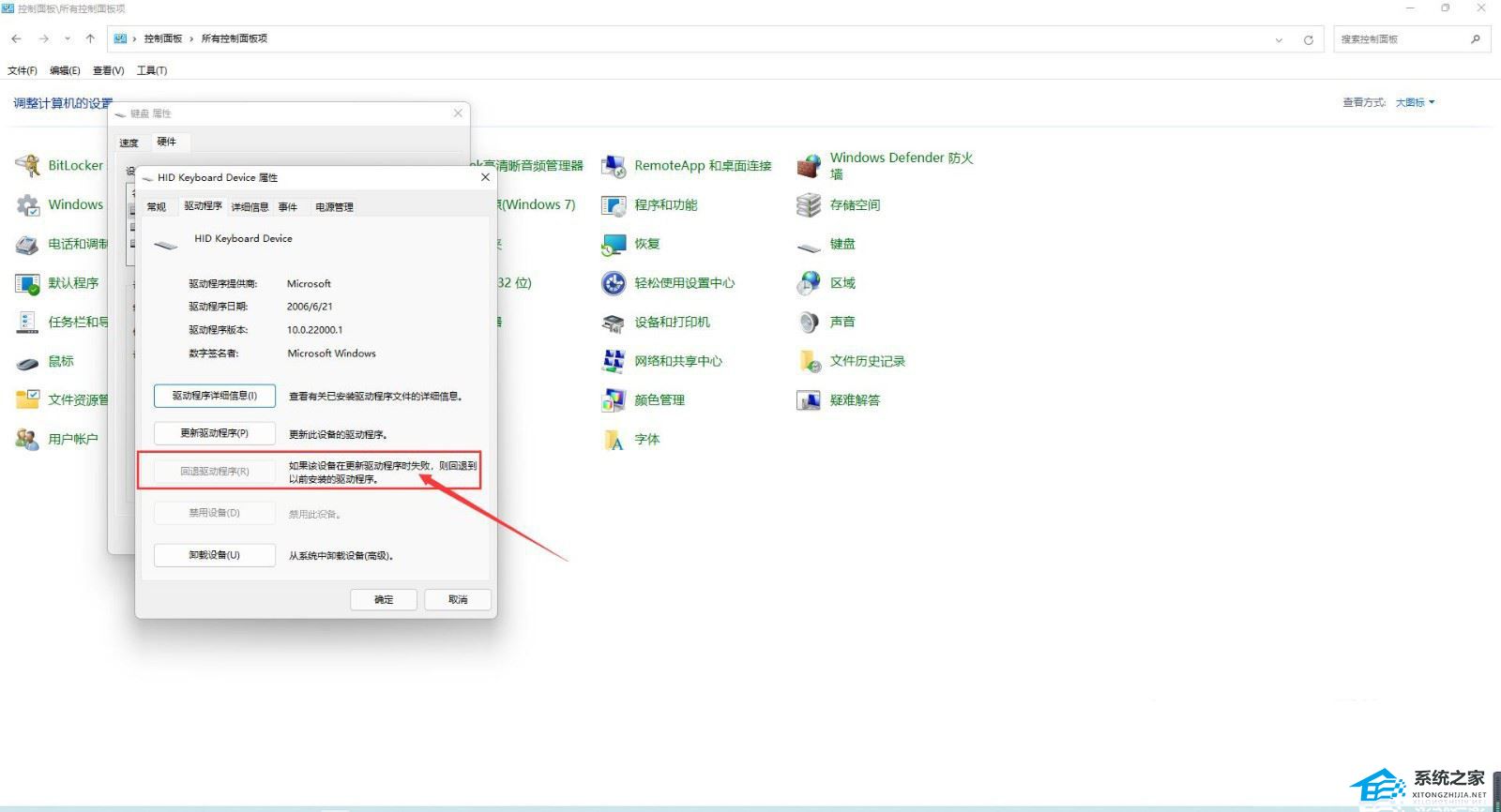Open the 编辑(E) menu
The height and width of the screenshot is (812, 1501).
(x=65, y=70)
